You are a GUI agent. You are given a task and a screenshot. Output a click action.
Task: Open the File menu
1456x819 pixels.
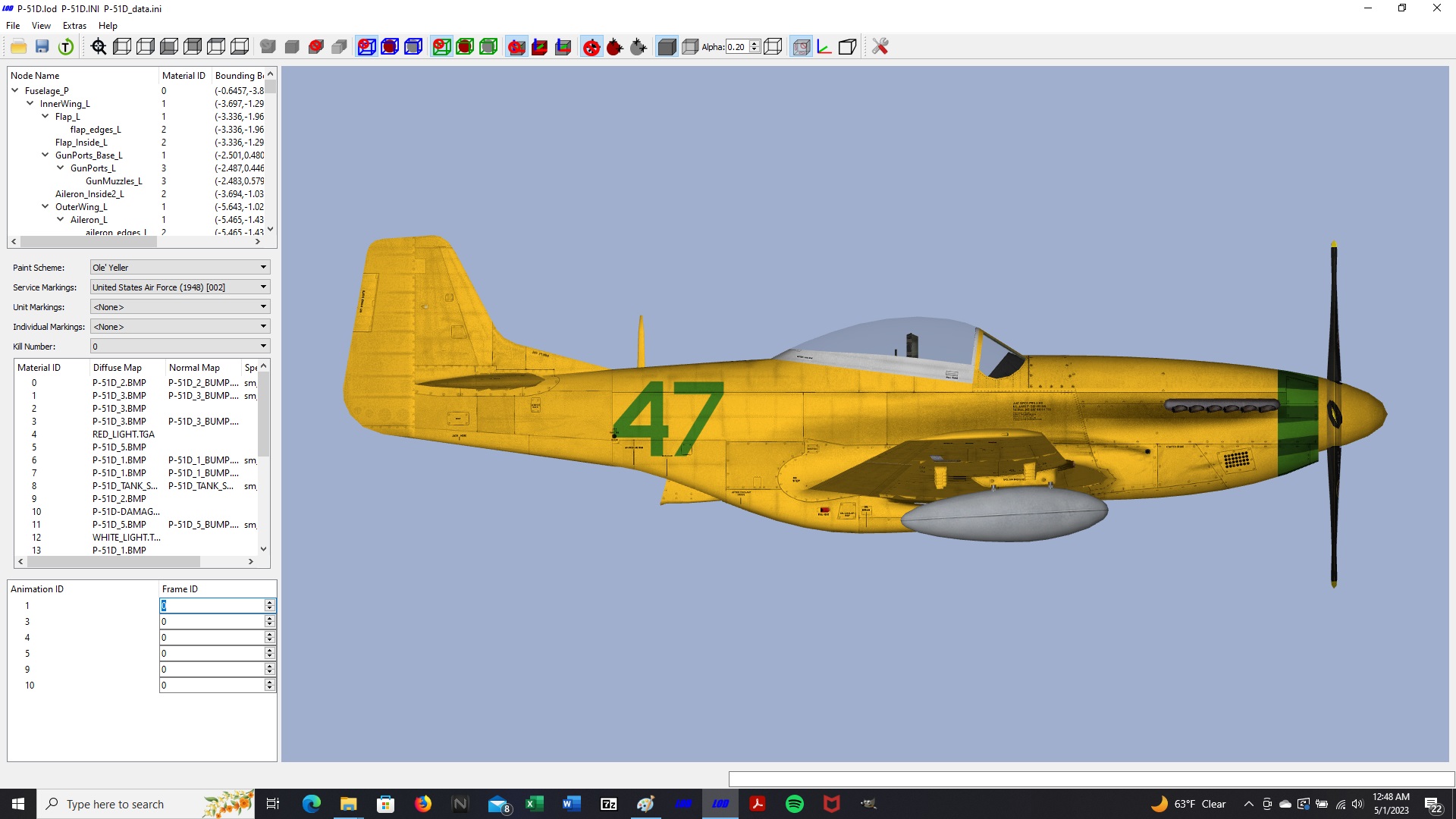(x=13, y=26)
